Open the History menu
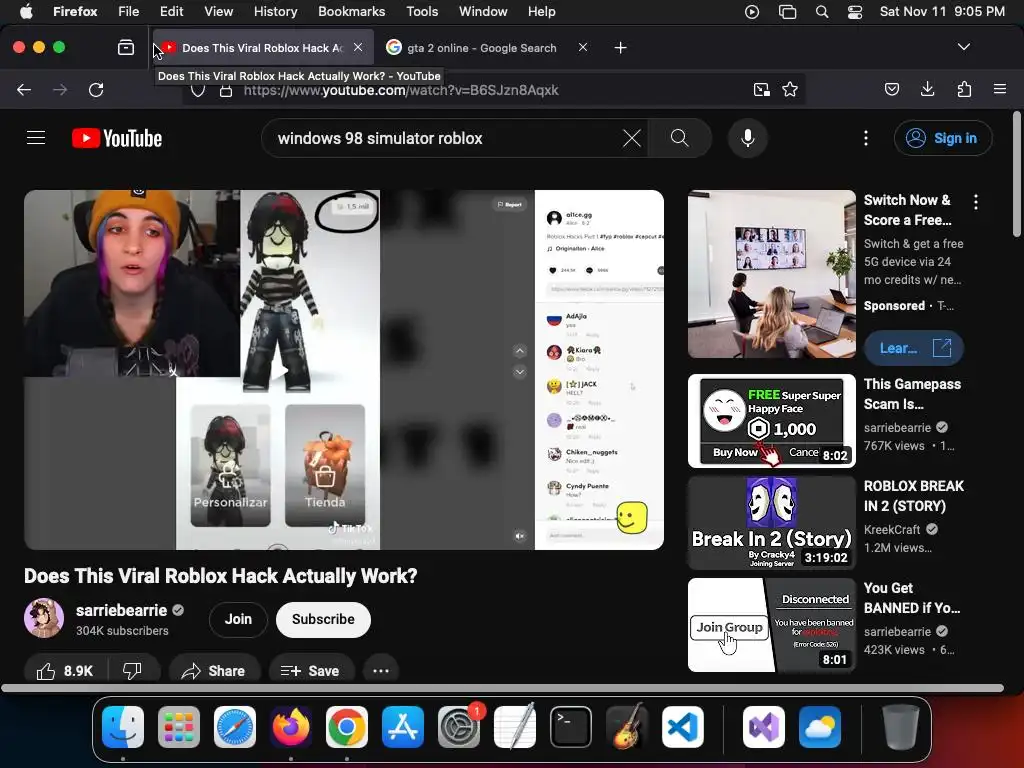 pos(275,12)
